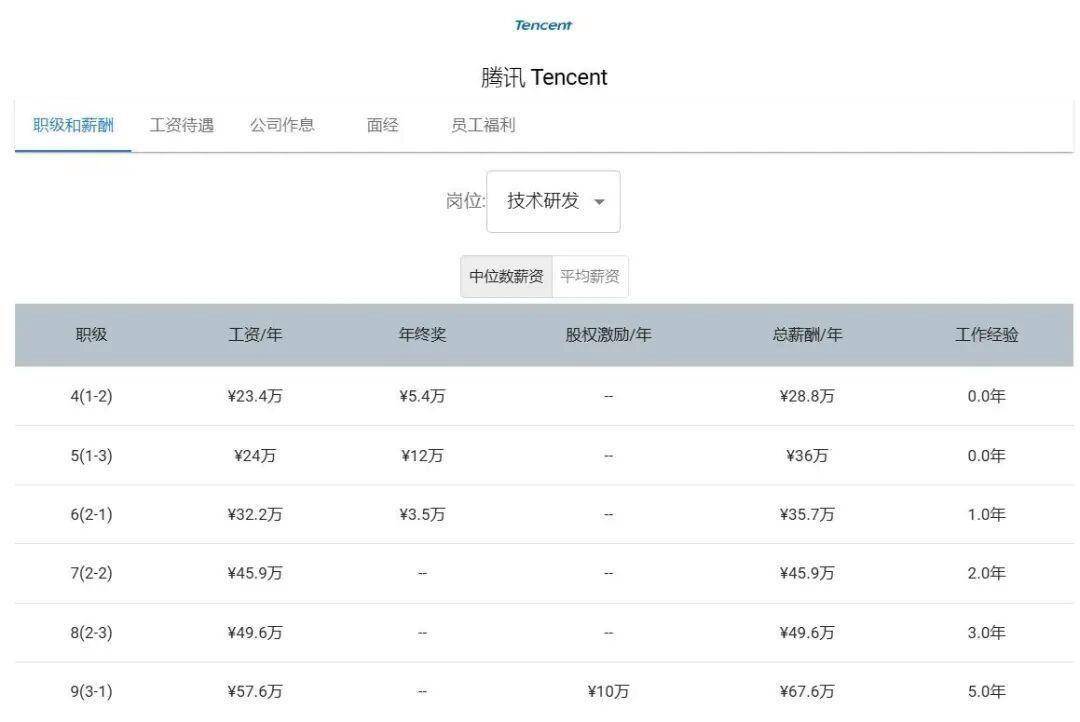Open the 面经 tab
Viewport: 1080px width, 722px height.
point(382,125)
